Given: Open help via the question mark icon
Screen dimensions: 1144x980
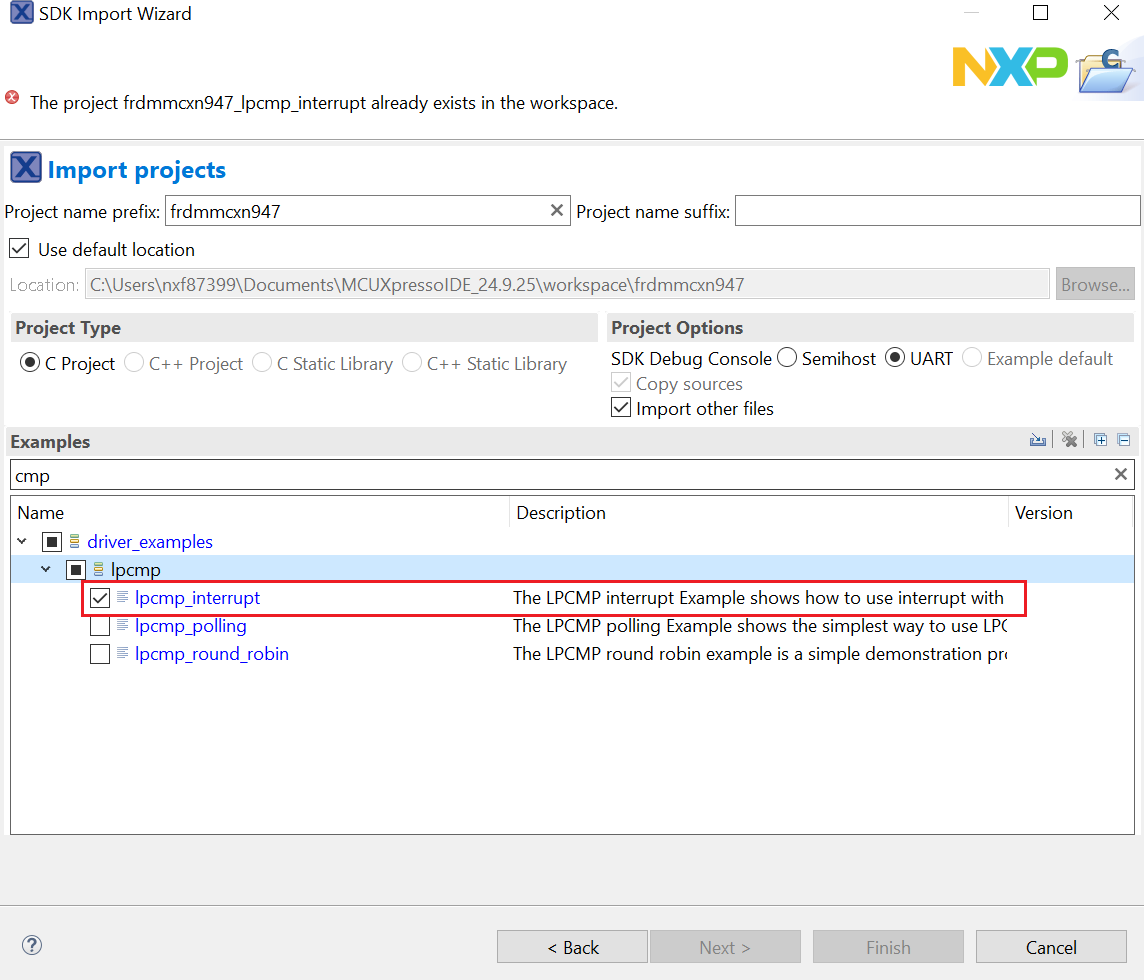Looking at the screenshot, I should click(31, 945).
